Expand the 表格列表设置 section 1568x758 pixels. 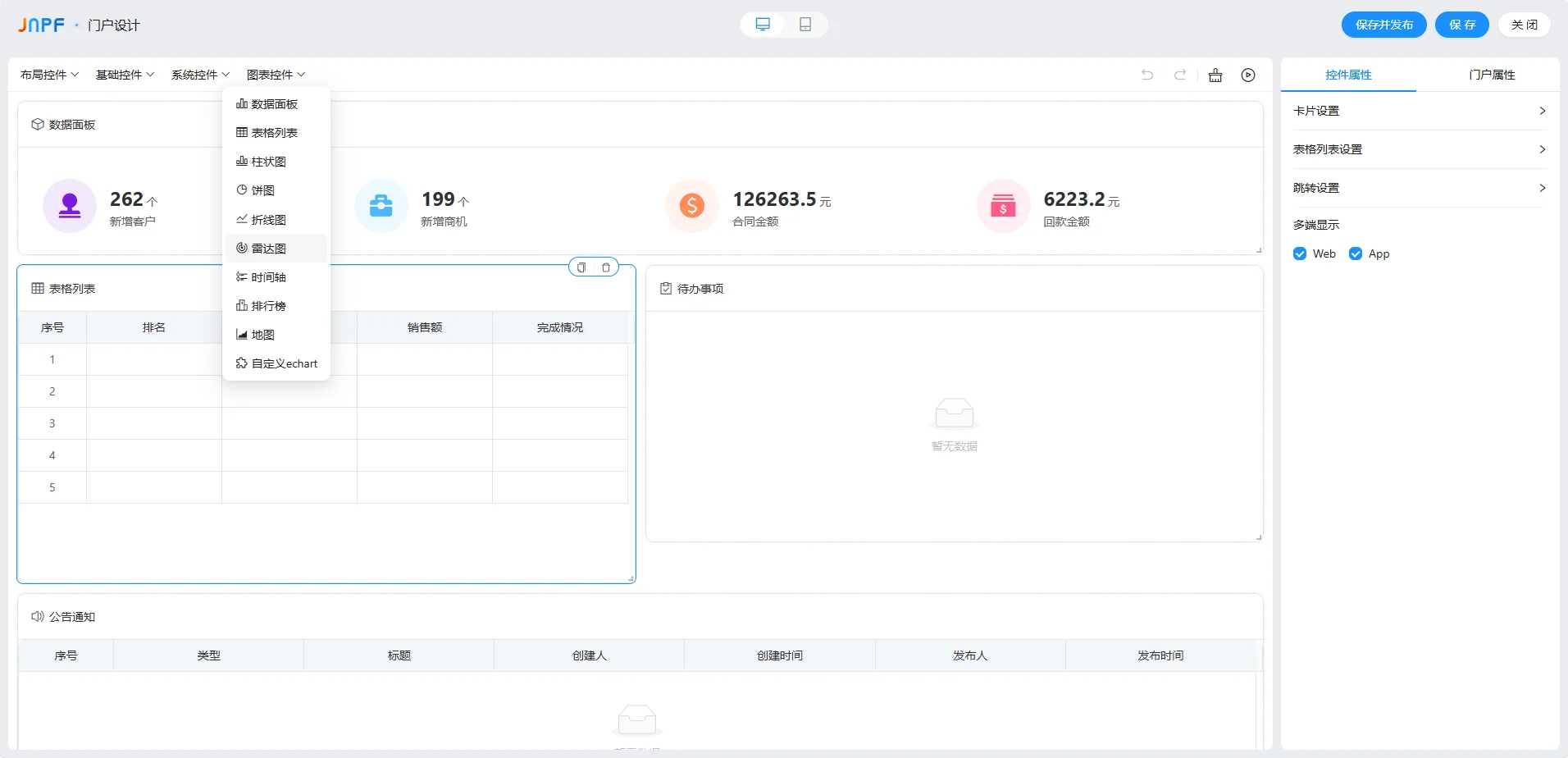coord(1420,149)
